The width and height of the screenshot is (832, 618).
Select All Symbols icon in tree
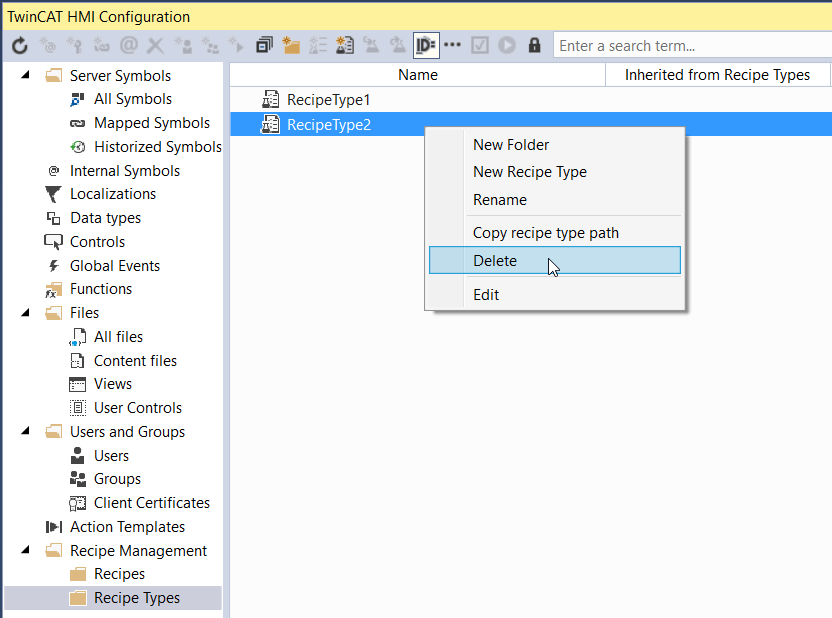(77, 99)
